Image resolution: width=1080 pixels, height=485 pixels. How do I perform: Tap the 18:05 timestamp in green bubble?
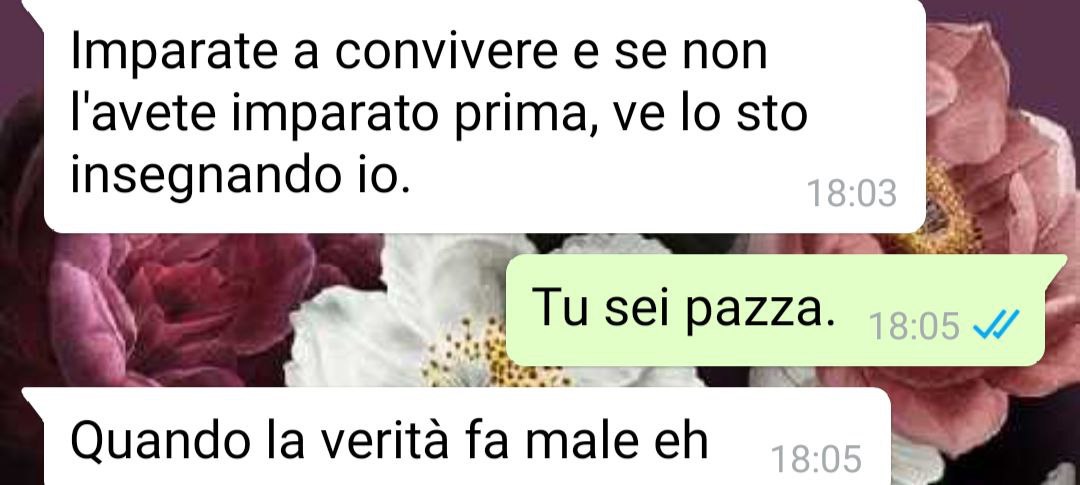914,325
